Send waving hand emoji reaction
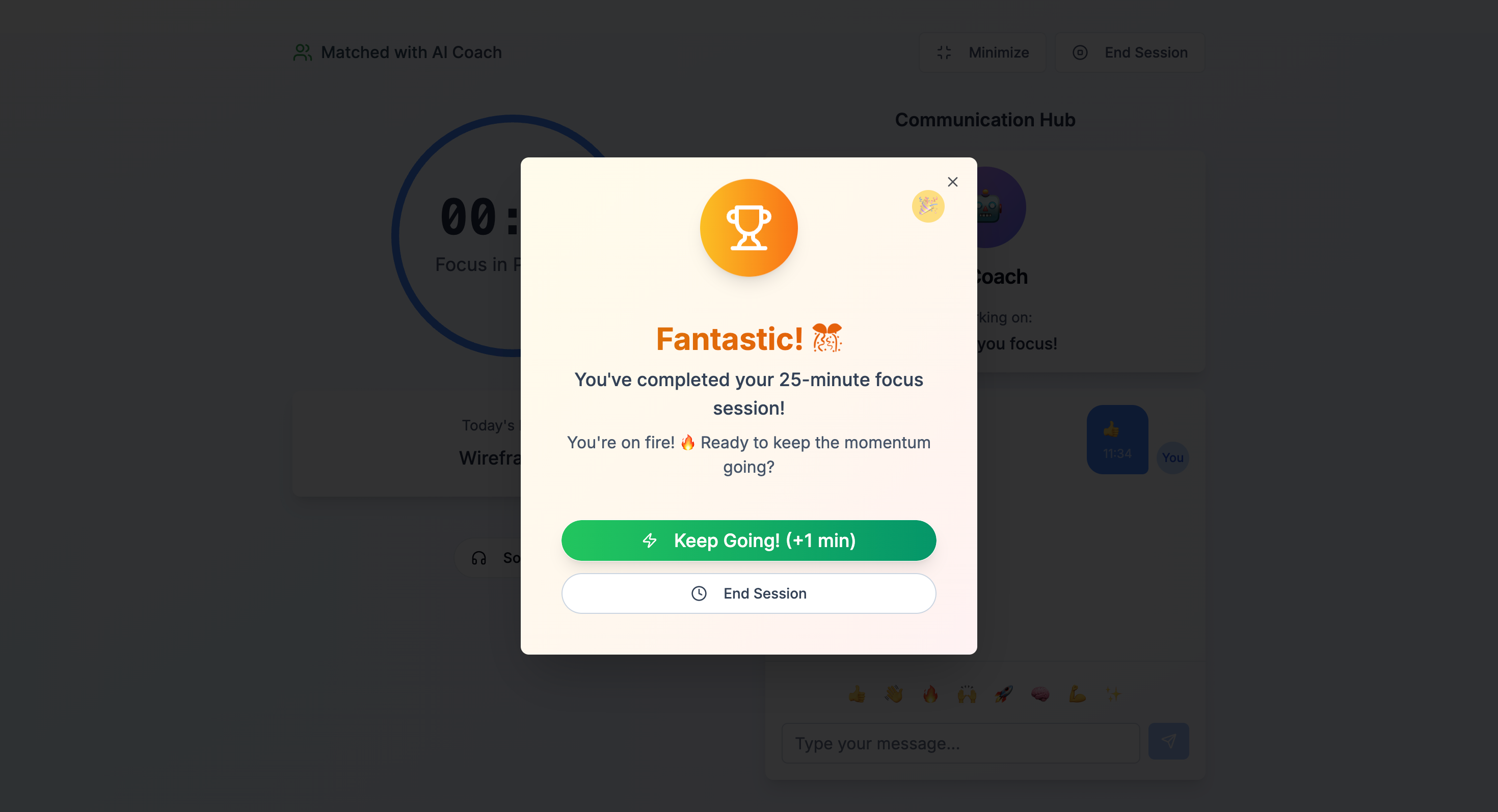Image resolution: width=1498 pixels, height=812 pixels. 893,694
